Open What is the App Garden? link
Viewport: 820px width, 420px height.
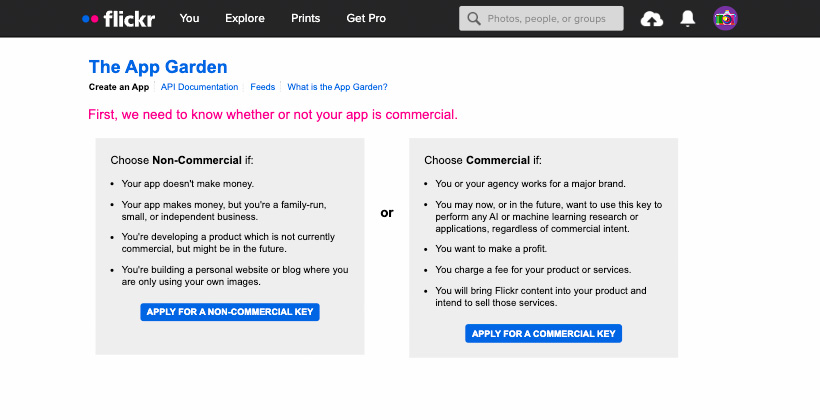337,87
